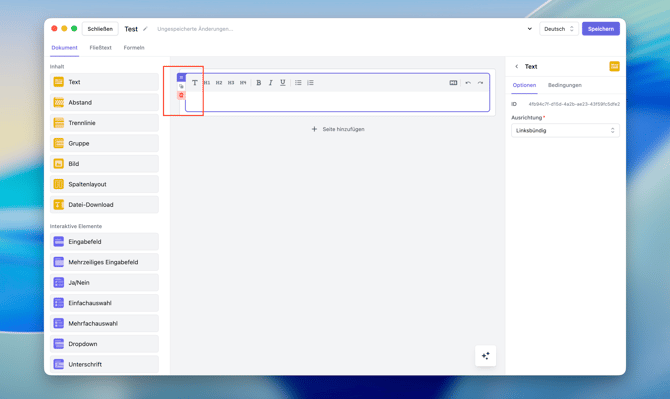Select the paragraph text style icon
670x399 pixels.
(194, 83)
